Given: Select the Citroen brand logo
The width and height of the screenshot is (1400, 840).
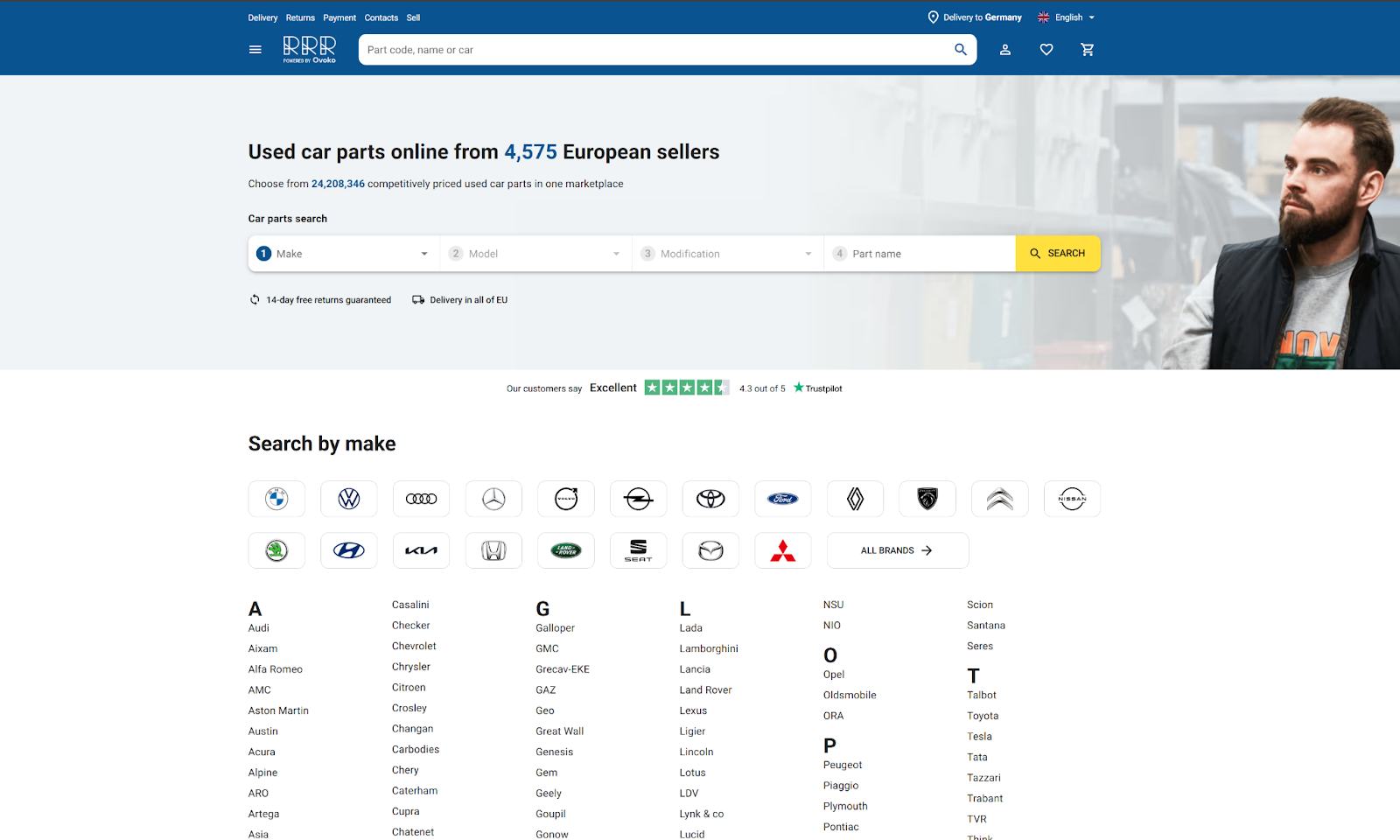Looking at the screenshot, I should 1000,499.
